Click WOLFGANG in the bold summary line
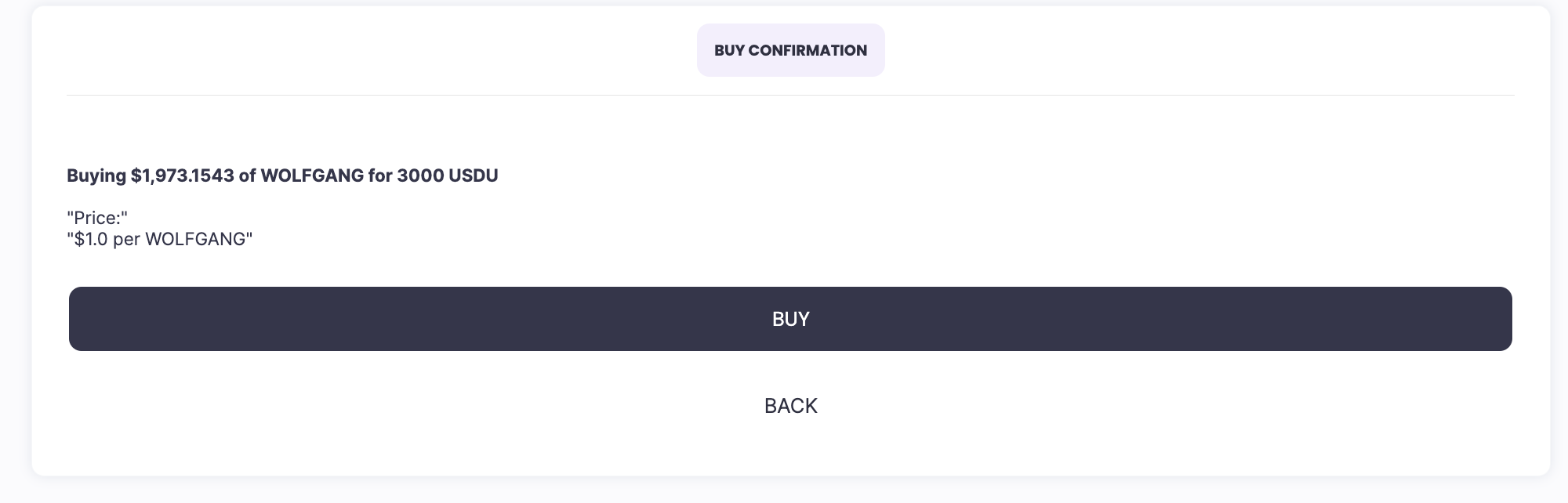 [x=312, y=176]
